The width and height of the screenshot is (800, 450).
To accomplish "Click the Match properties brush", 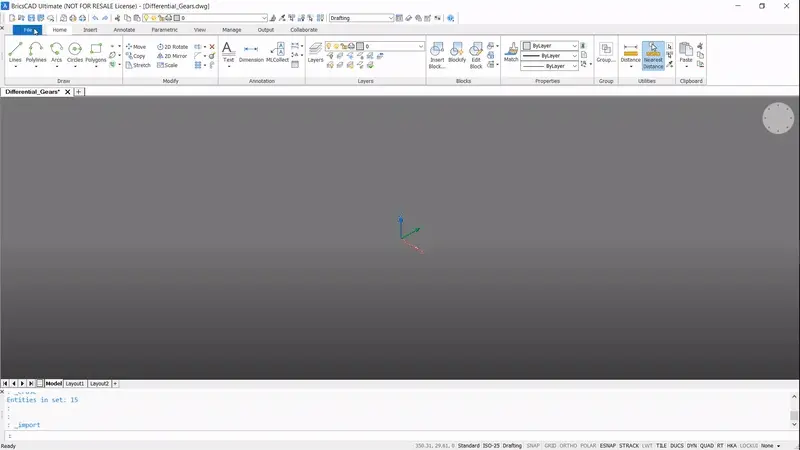I will pyautogui.click(x=511, y=53).
